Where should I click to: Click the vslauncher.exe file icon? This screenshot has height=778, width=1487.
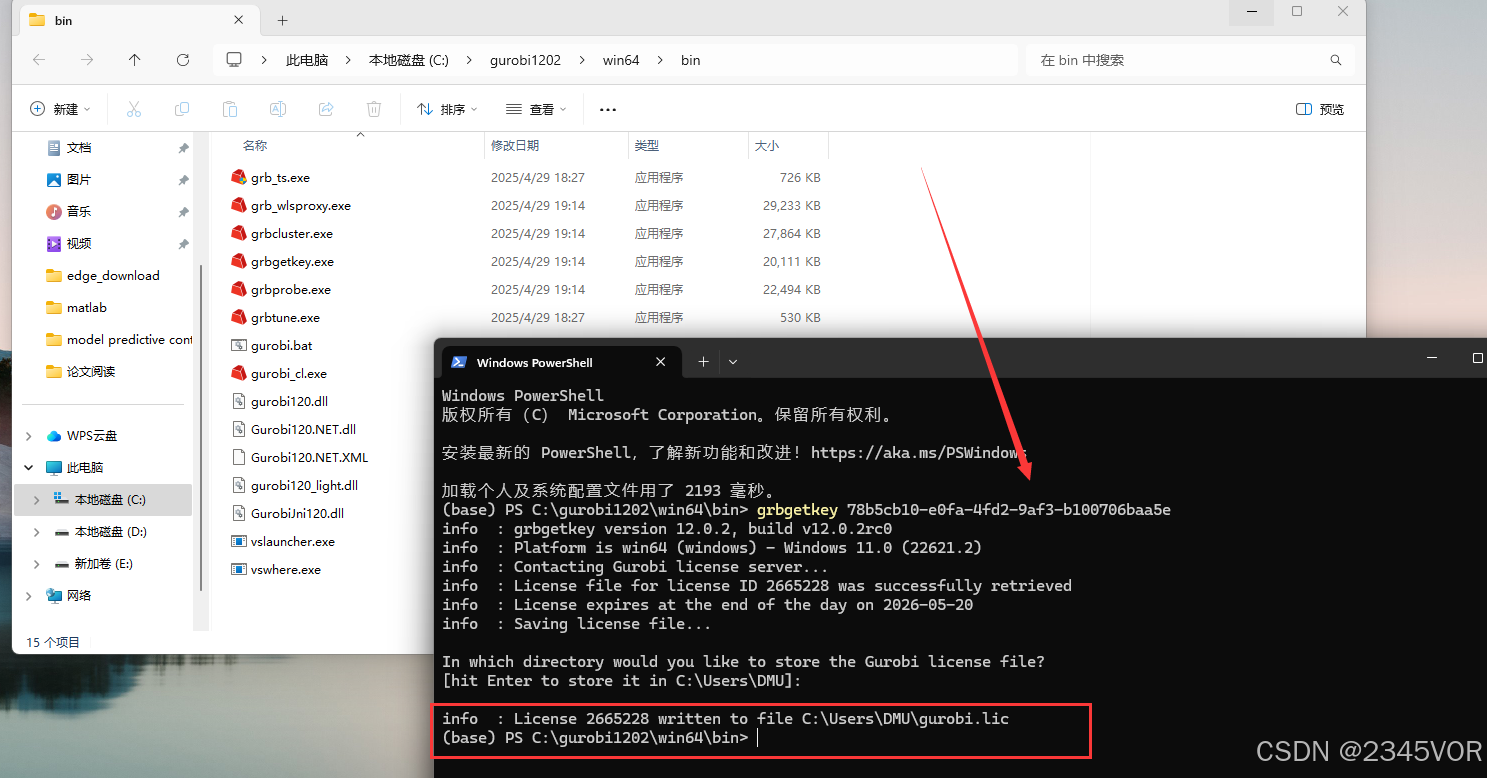238,541
